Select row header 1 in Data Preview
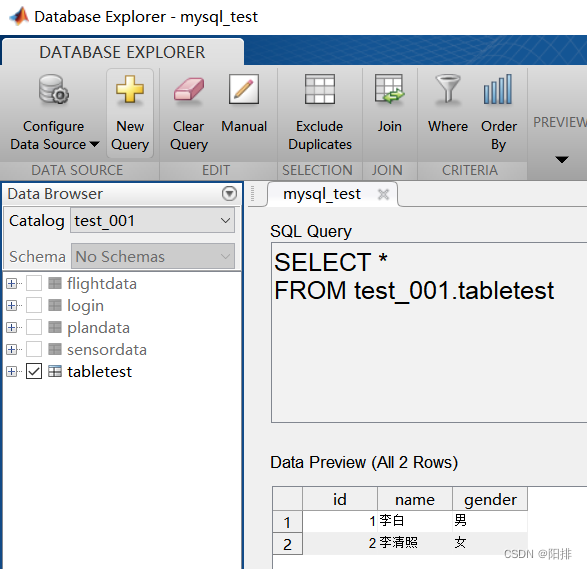Screen dimensions: 587x569 [287, 522]
